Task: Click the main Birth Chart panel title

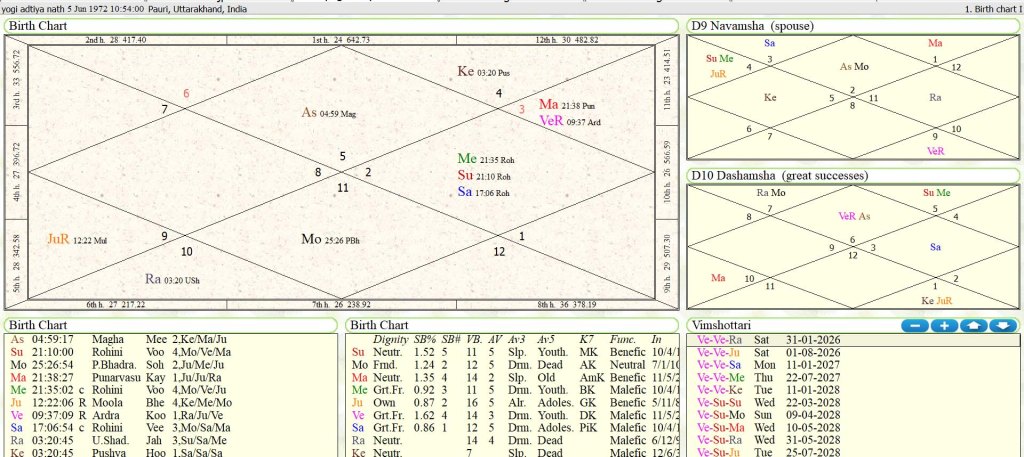Action: (38, 26)
